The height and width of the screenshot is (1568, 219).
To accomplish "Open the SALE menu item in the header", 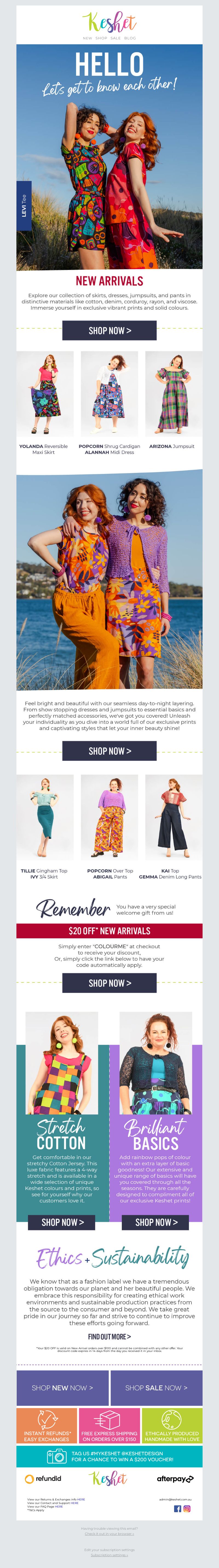I will point(115,38).
